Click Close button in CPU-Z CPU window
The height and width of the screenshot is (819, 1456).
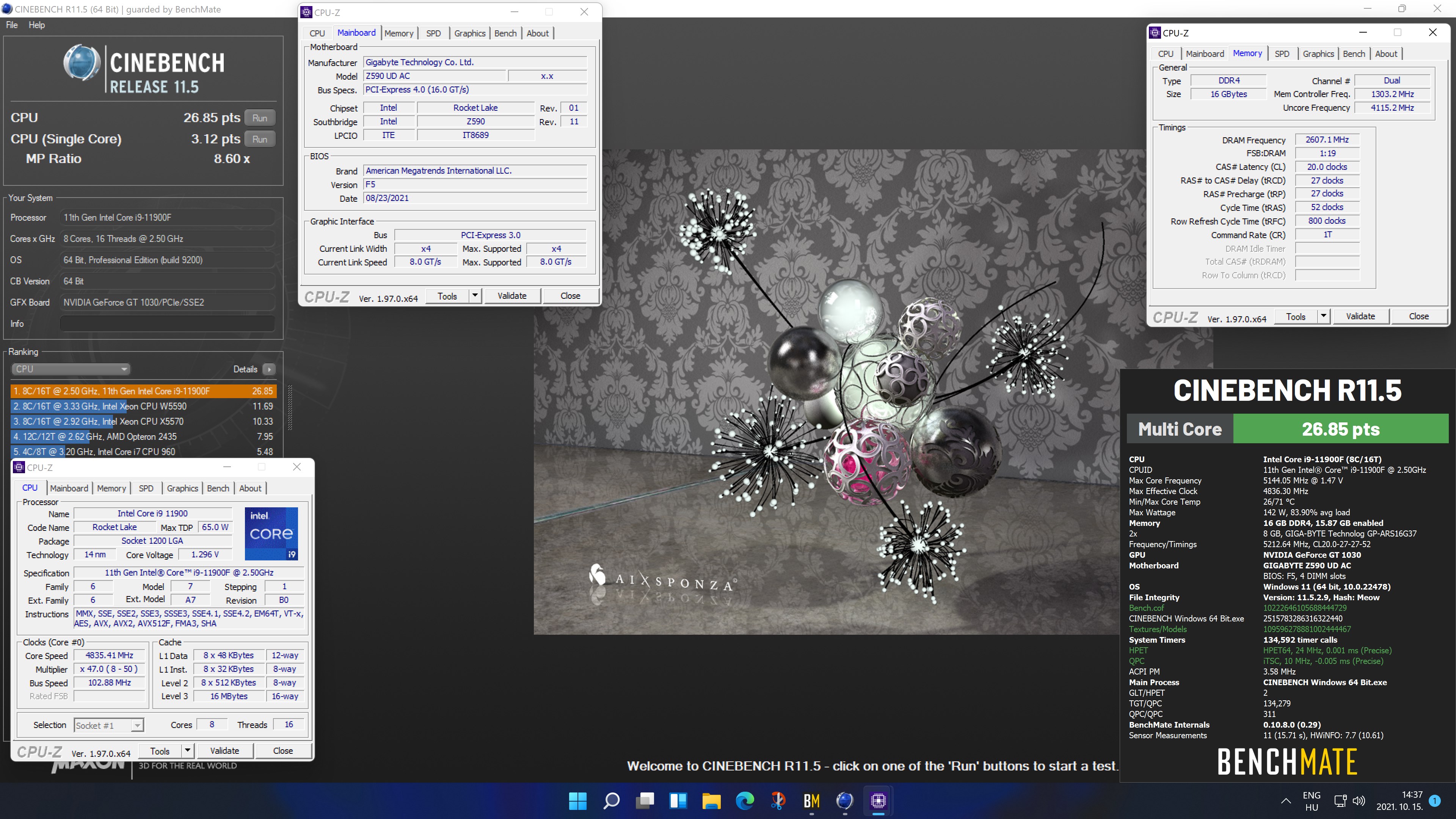click(x=282, y=751)
